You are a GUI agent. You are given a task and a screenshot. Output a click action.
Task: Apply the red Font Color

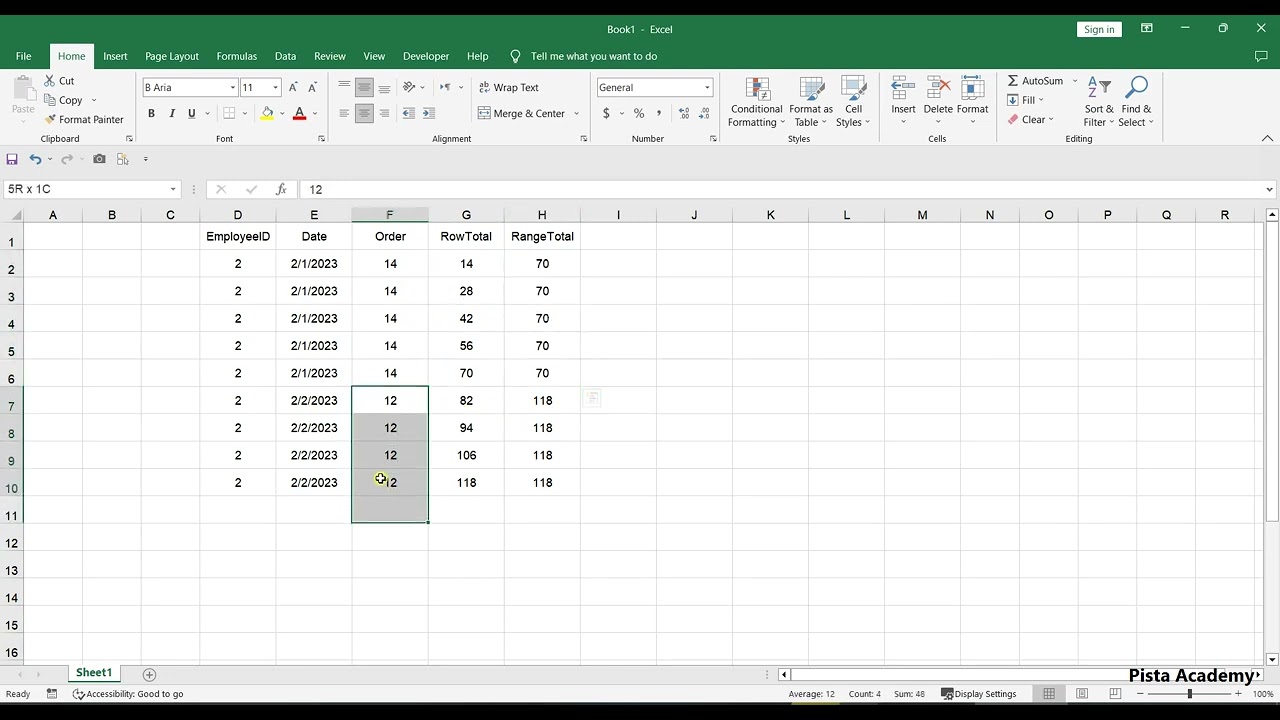(299, 113)
